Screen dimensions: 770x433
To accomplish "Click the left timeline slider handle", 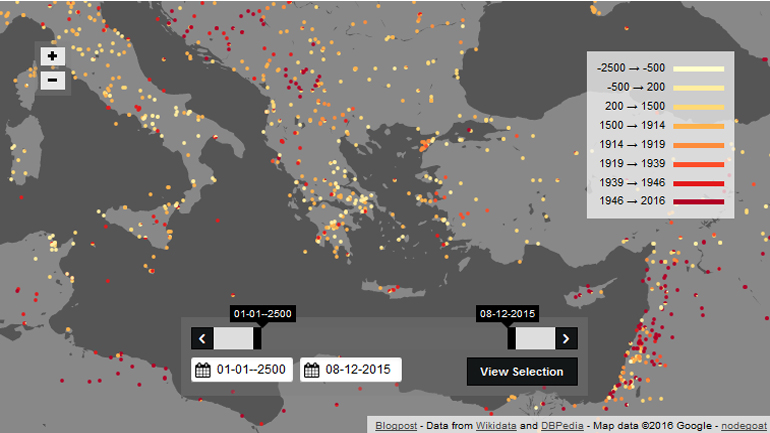I will click(257, 338).
